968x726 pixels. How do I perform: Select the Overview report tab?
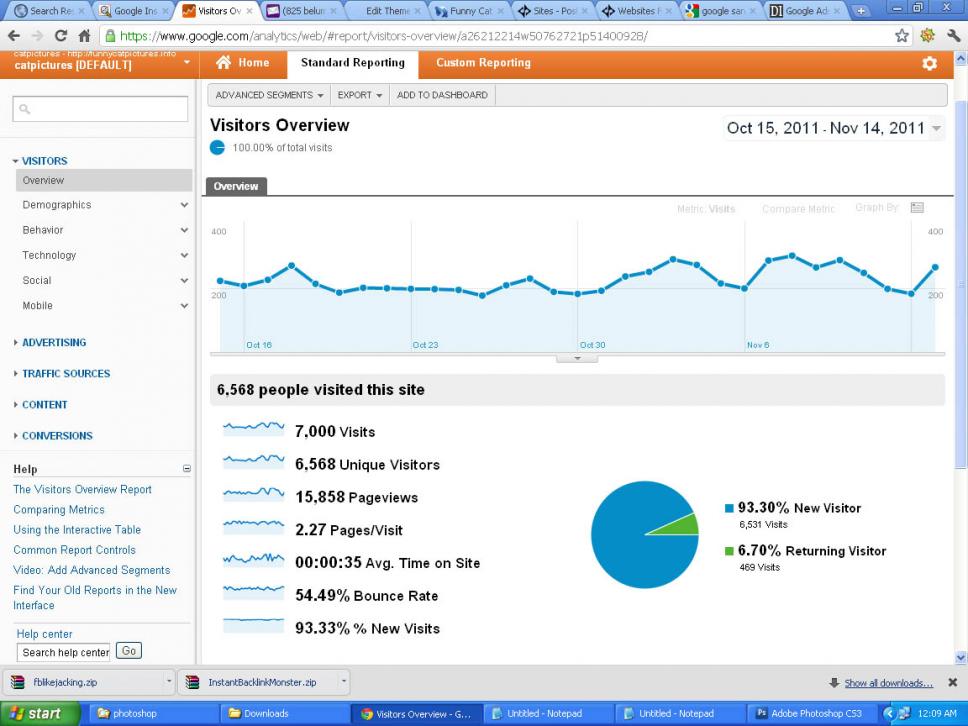point(236,186)
